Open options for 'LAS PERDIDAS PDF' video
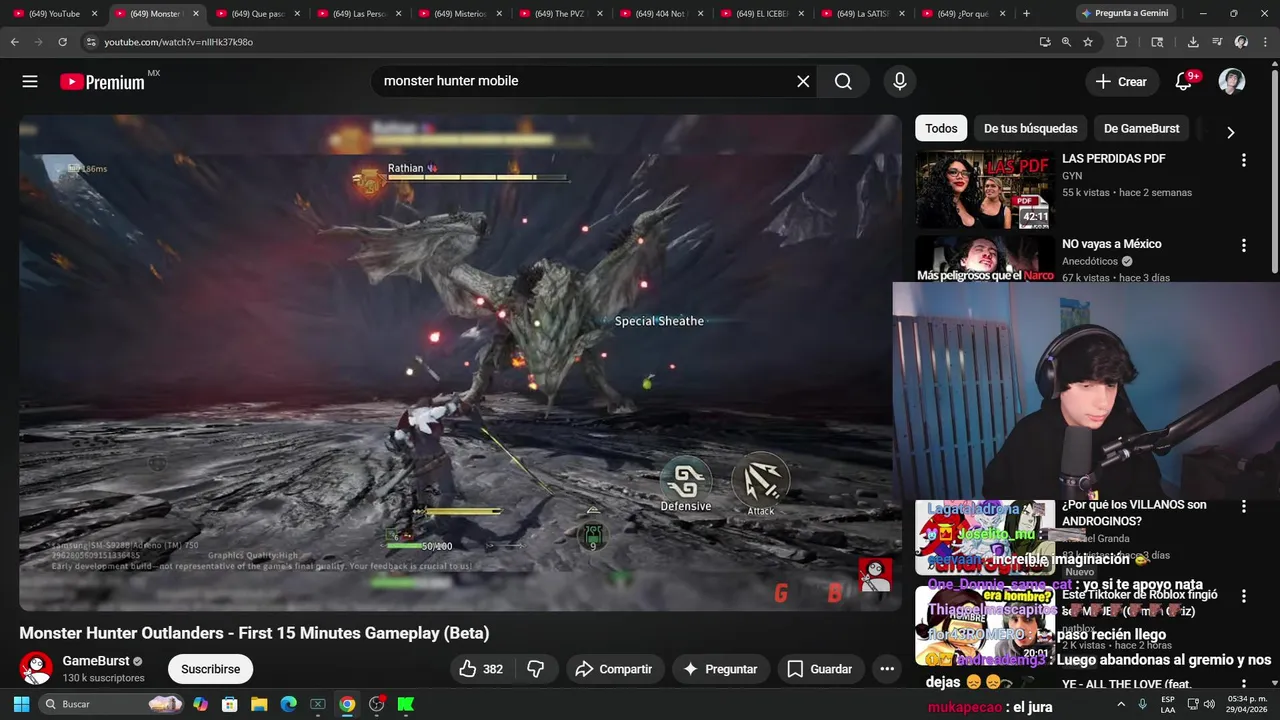 (x=1244, y=160)
